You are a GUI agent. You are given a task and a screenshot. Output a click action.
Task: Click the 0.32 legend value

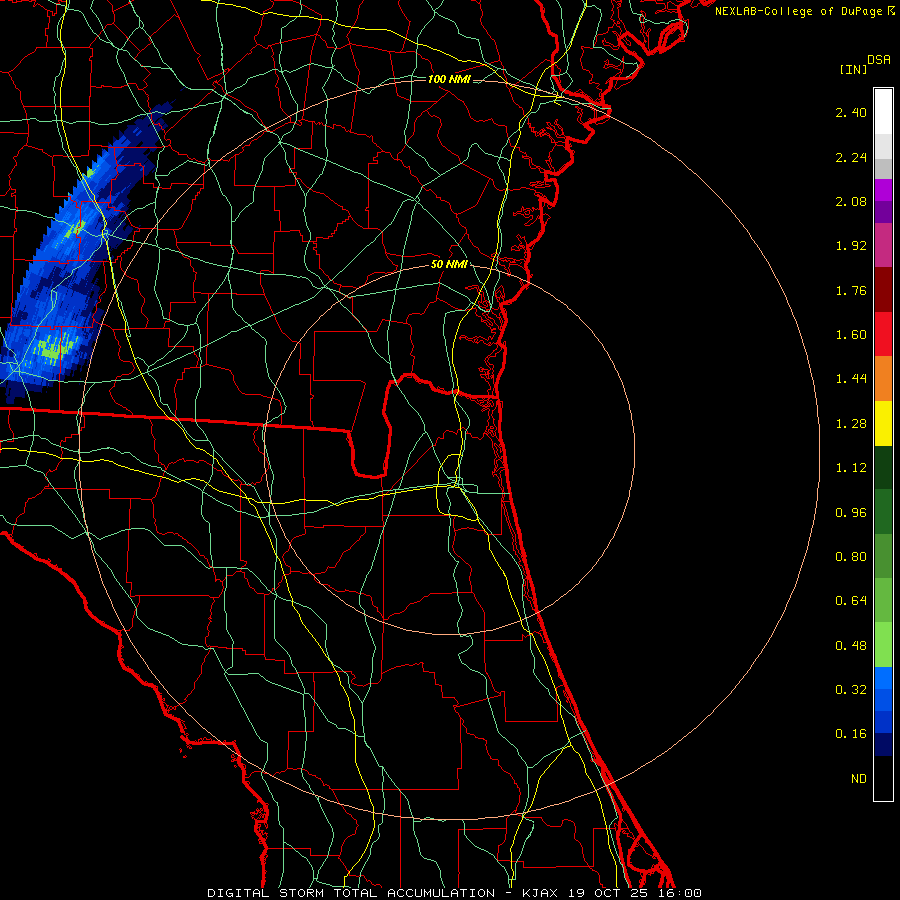point(851,690)
